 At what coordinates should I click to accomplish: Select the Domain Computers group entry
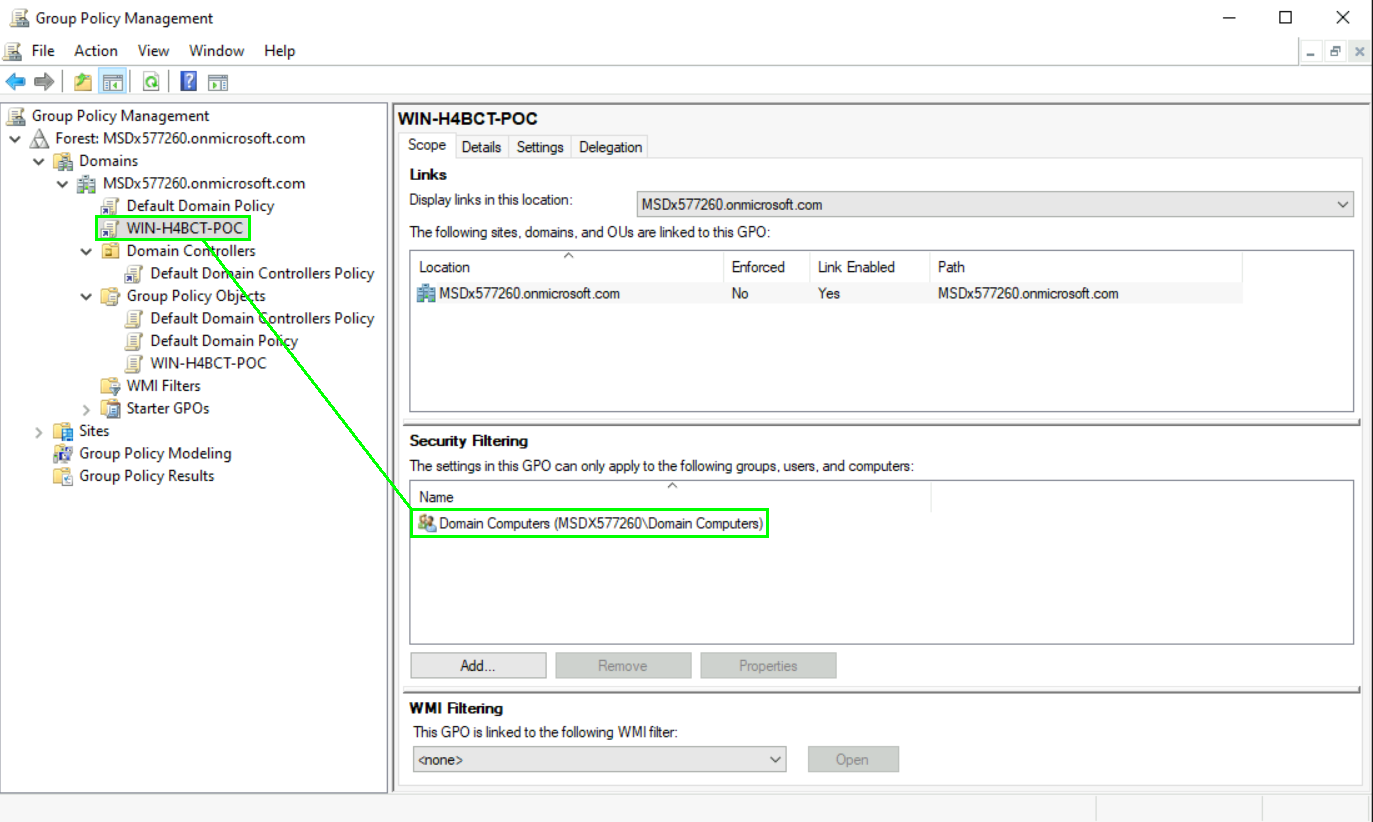pyautogui.click(x=600, y=523)
